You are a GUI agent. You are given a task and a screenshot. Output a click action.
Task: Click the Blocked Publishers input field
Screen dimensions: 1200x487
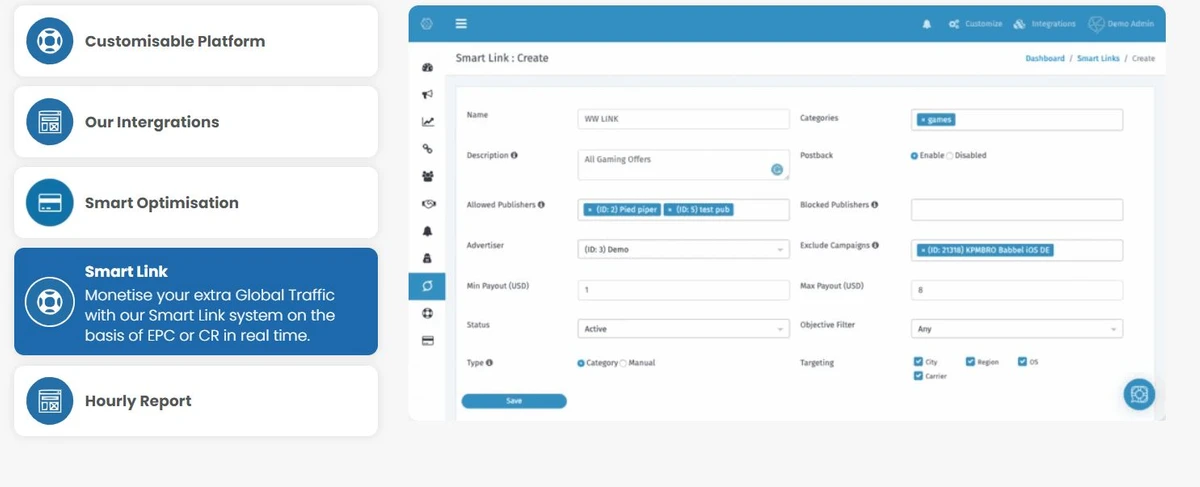point(1017,210)
